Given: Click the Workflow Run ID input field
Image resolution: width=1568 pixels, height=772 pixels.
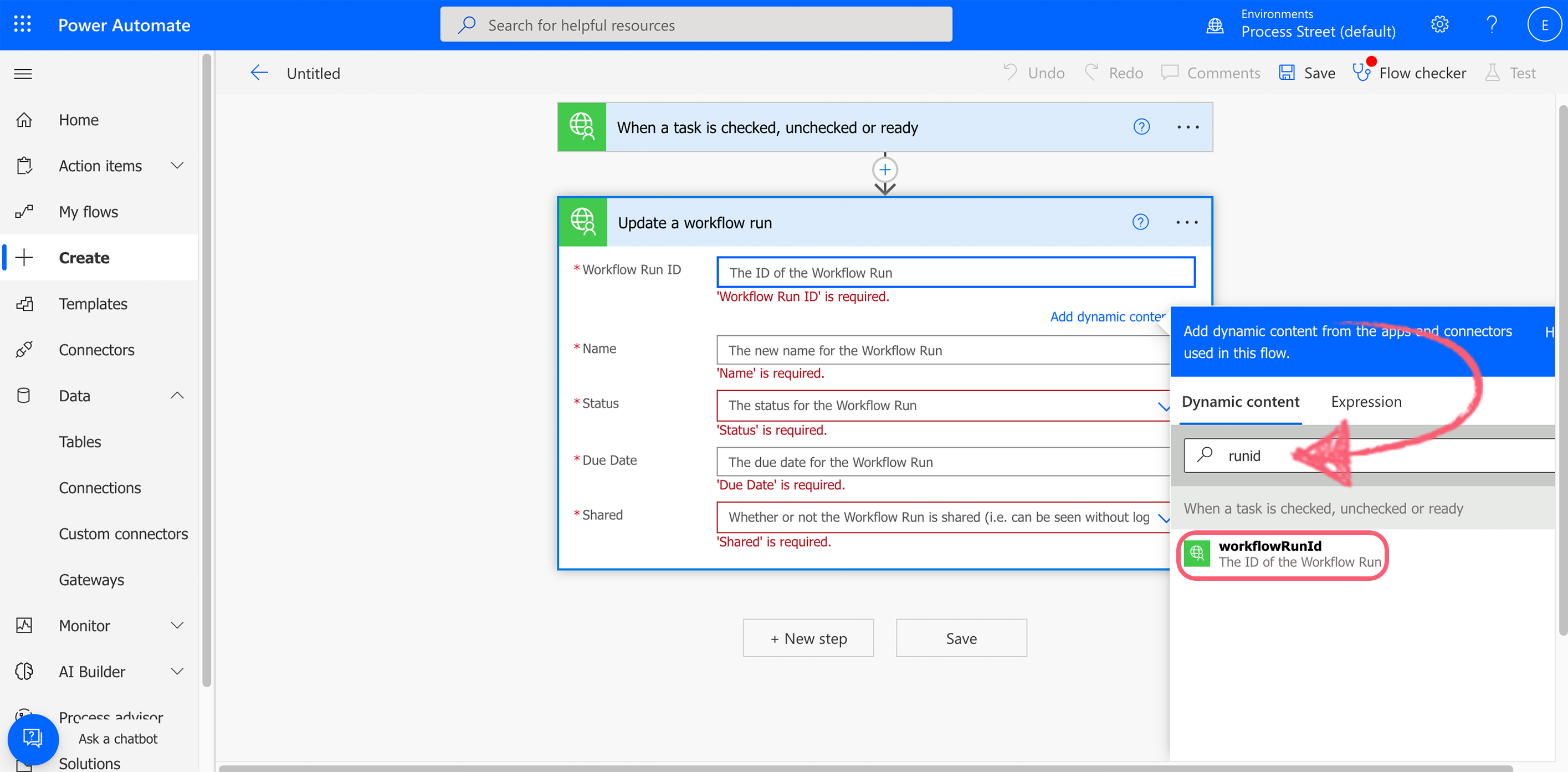Looking at the screenshot, I should pyautogui.click(x=955, y=272).
